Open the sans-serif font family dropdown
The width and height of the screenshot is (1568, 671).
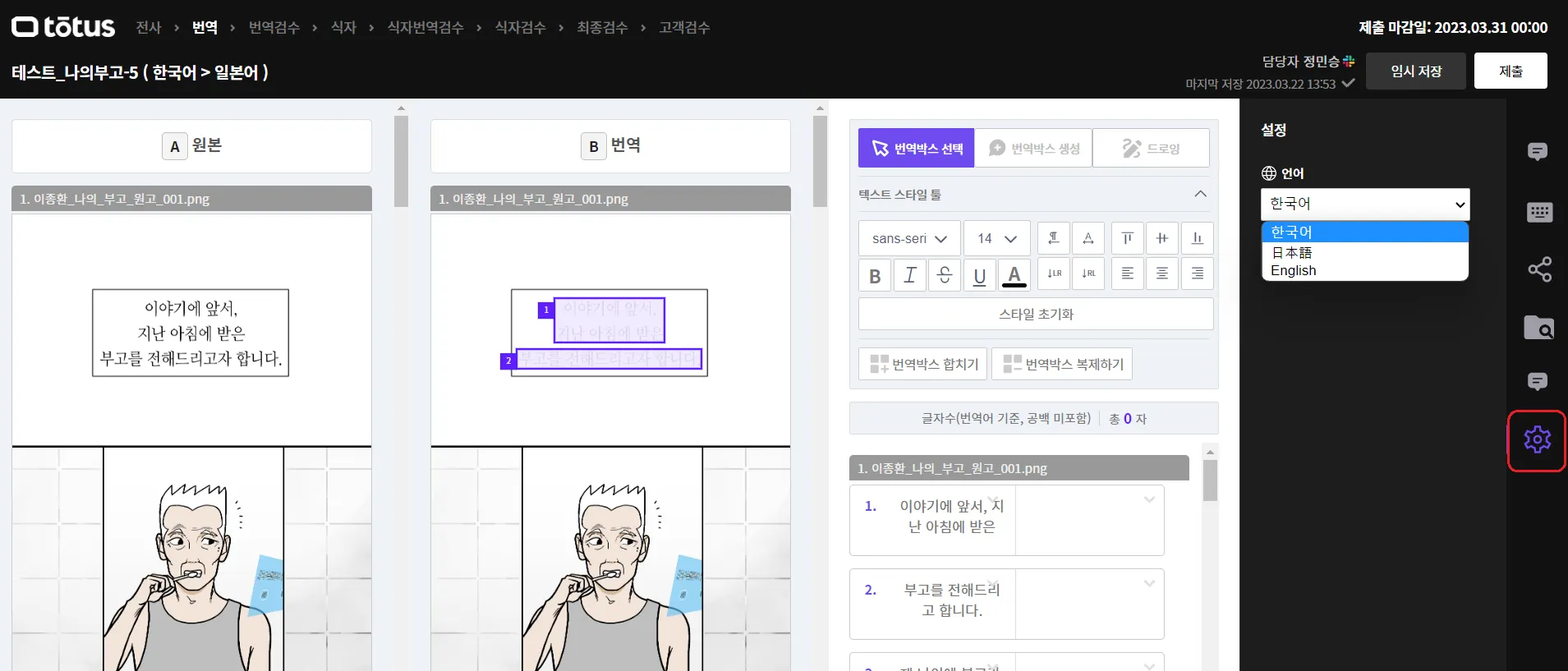point(909,238)
